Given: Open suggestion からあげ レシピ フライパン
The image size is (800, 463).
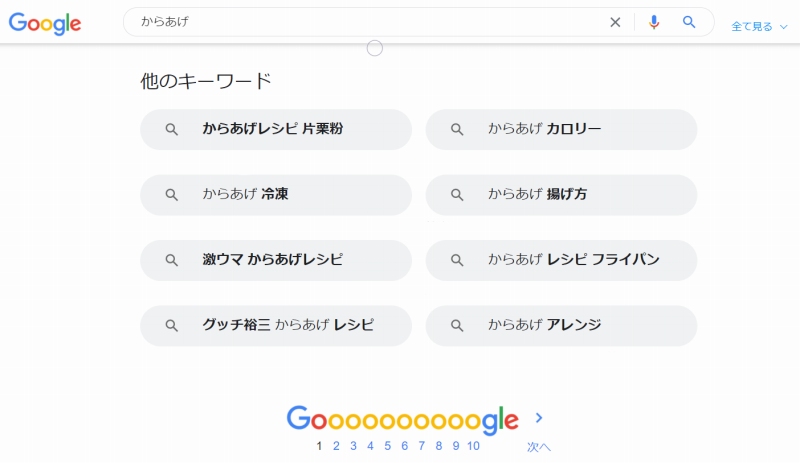Looking at the screenshot, I should click(561, 260).
